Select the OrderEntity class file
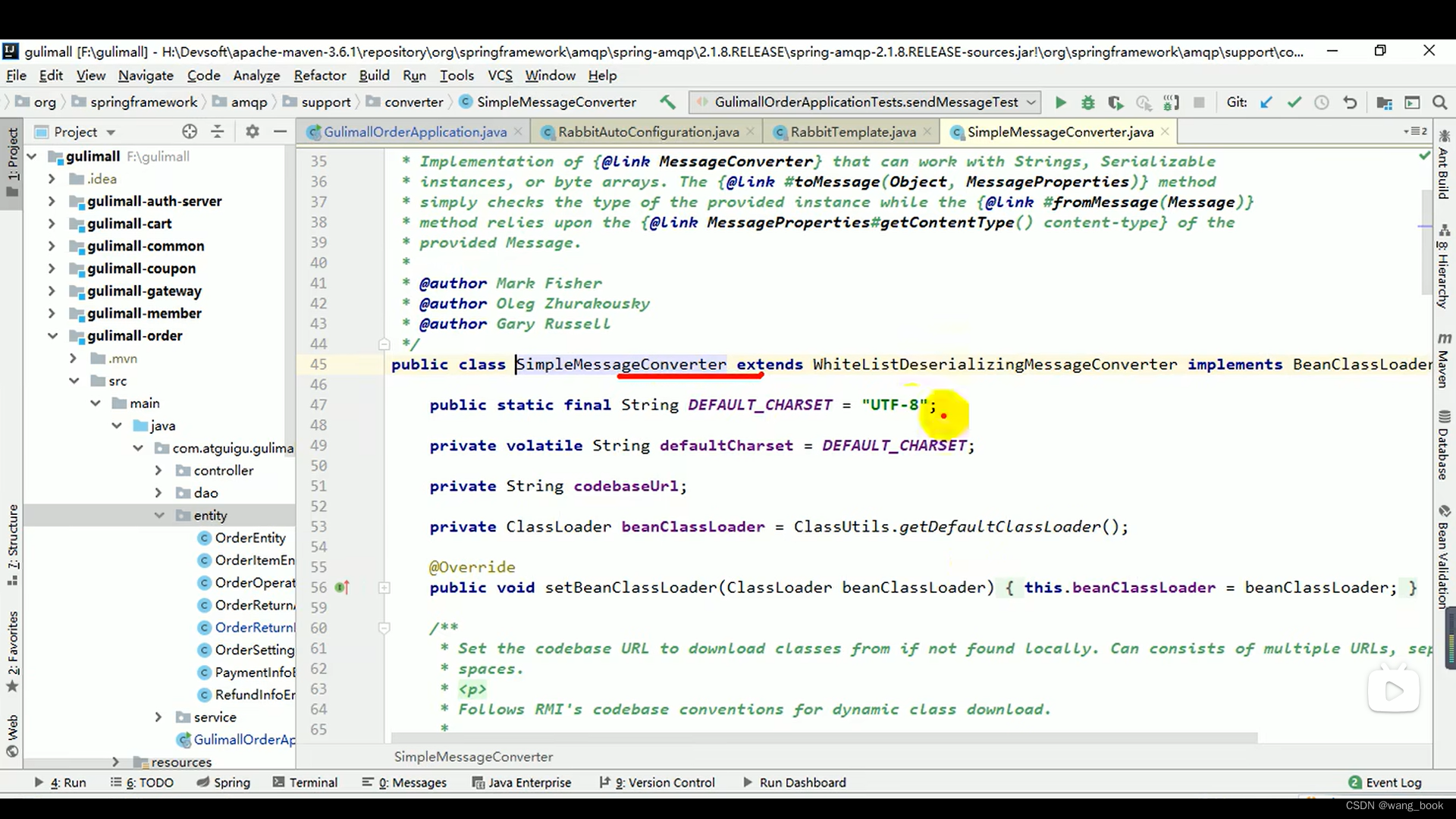 click(x=250, y=538)
